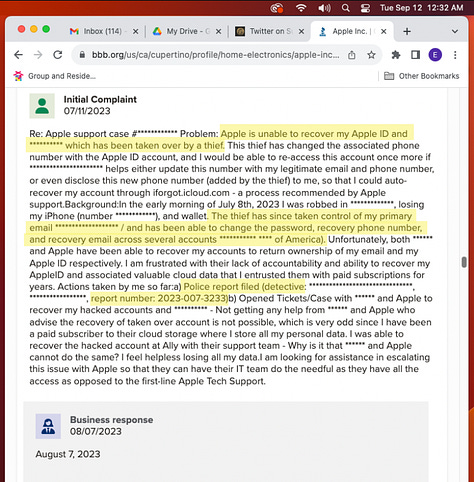Click the Google Drive favicon on tab

157,31
